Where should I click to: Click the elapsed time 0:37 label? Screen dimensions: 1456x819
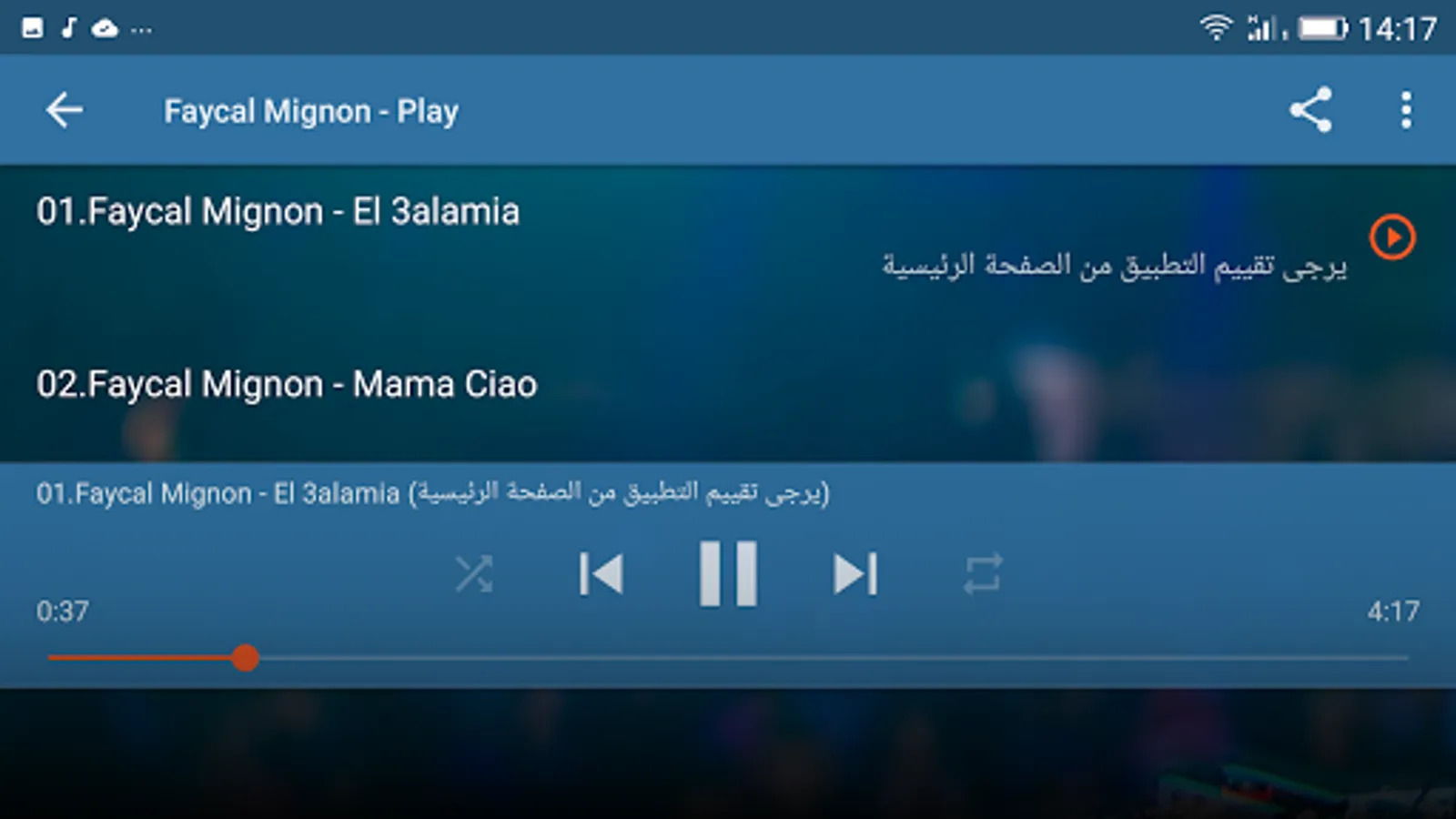63,611
